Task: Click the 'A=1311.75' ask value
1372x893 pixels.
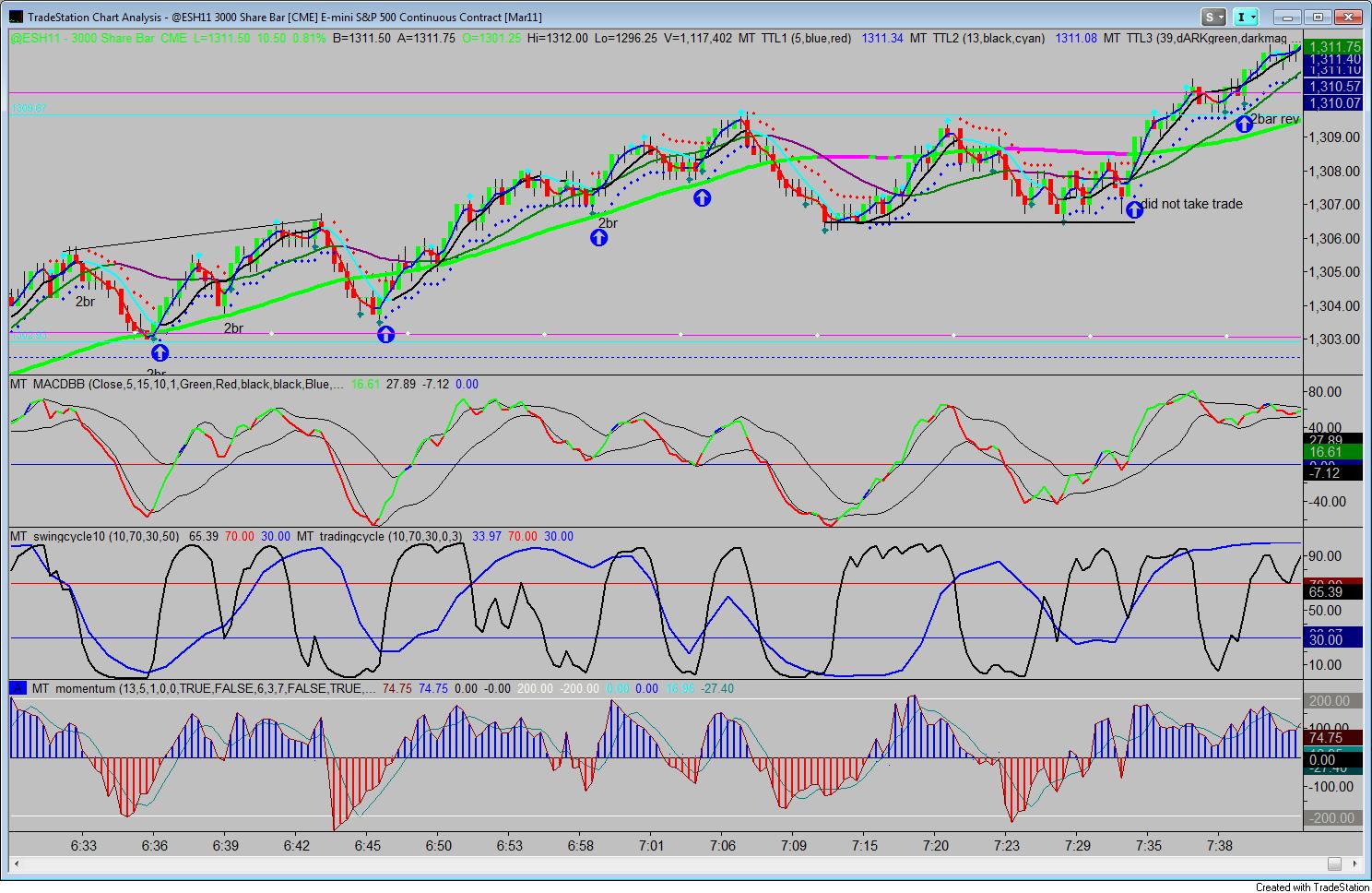Action: pyautogui.click(x=426, y=38)
